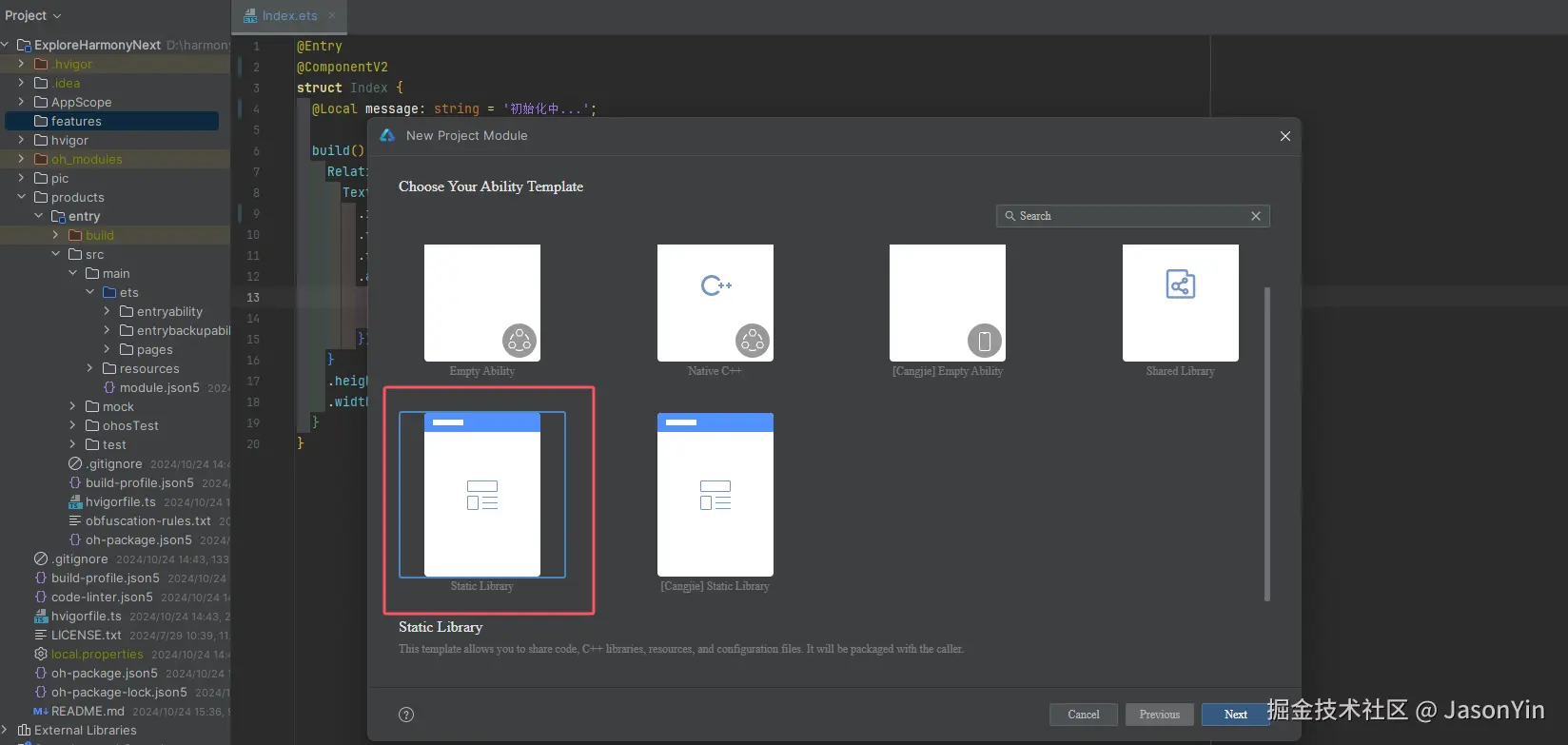The image size is (1568, 745).
Task: Open LICENSE.txt file
Action: [86, 635]
